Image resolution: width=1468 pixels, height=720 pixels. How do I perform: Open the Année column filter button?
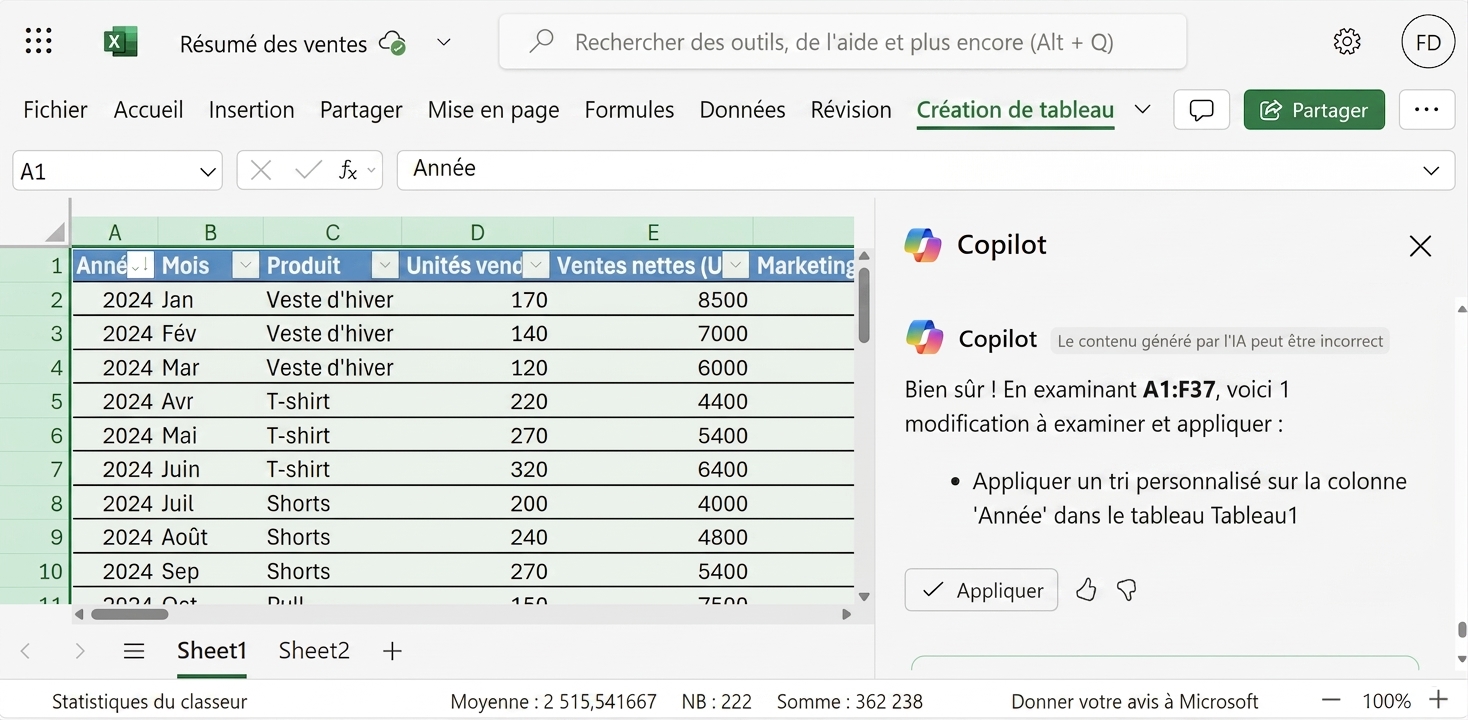pyautogui.click(x=141, y=265)
